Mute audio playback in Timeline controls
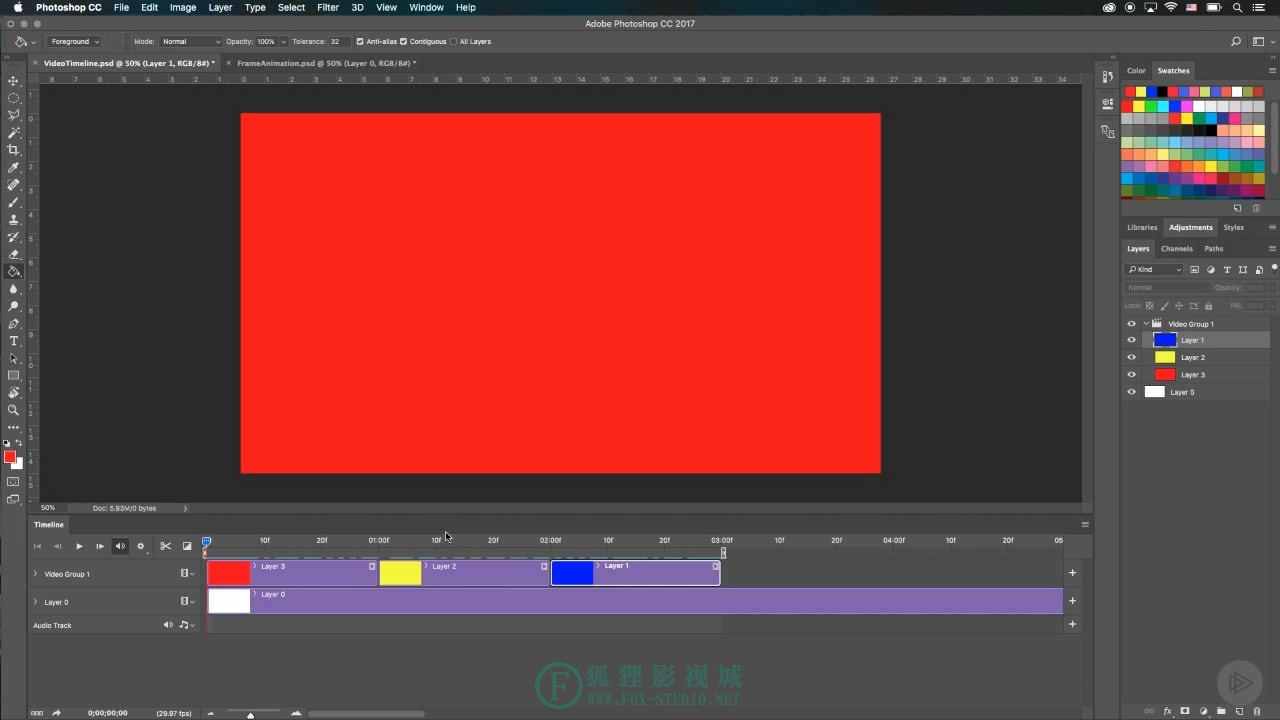The height and width of the screenshot is (720, 1280). pyautogui.click(x=120, y=546)
